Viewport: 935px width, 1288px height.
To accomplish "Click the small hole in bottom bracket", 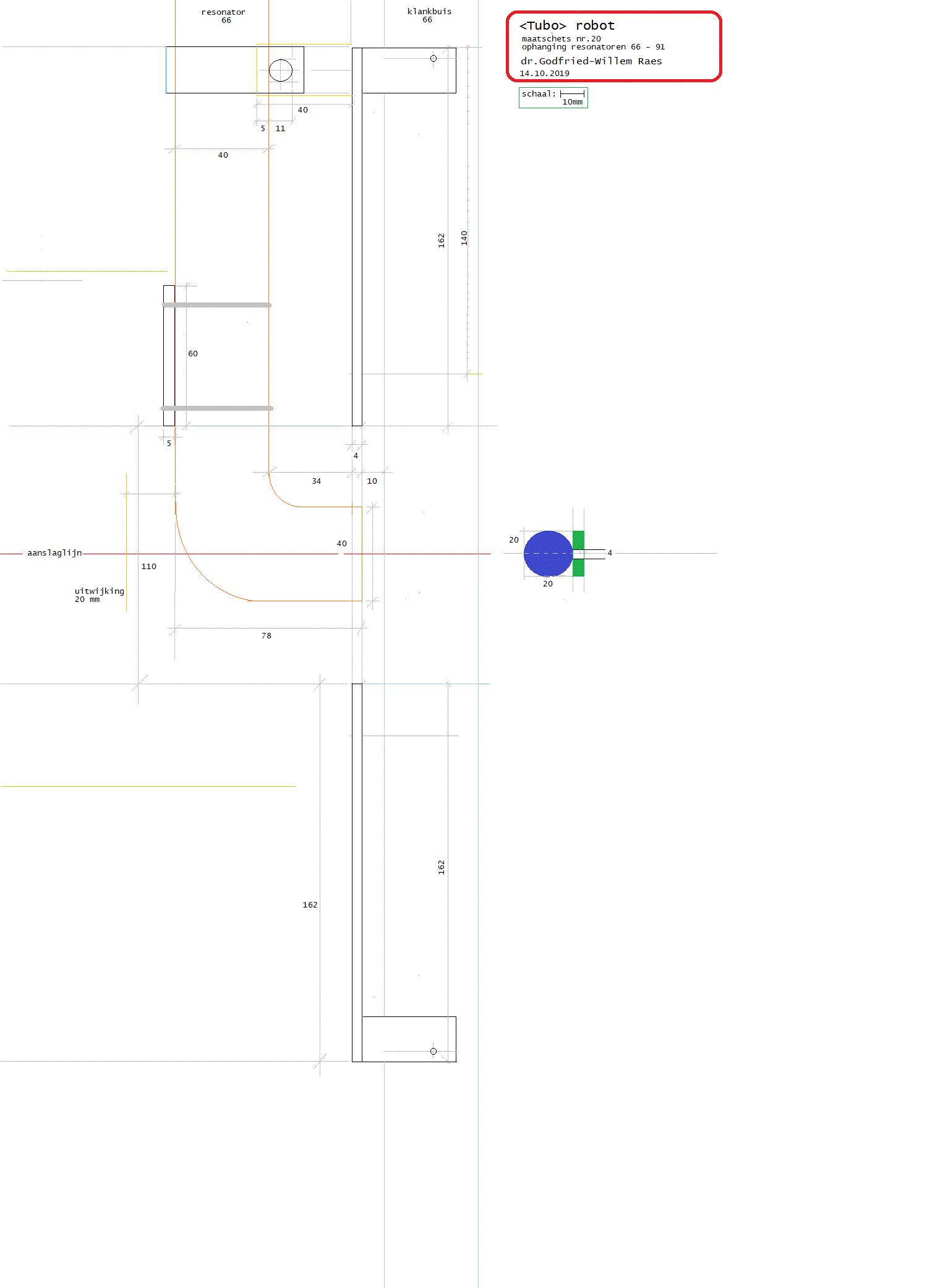I will [433, 1051].
